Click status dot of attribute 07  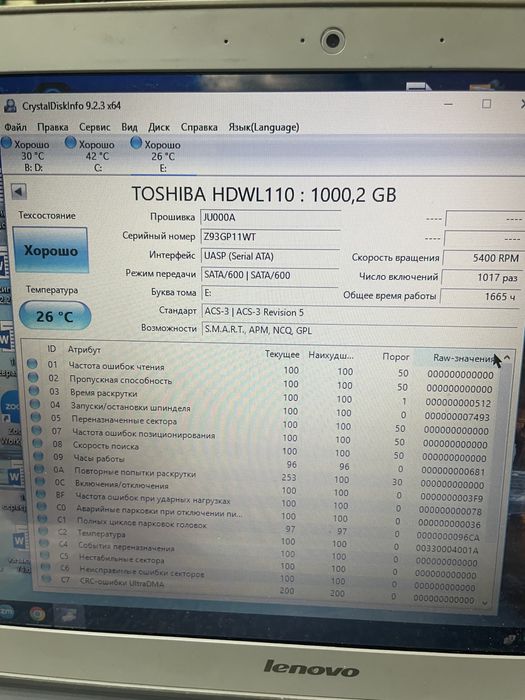coord(37,430)
